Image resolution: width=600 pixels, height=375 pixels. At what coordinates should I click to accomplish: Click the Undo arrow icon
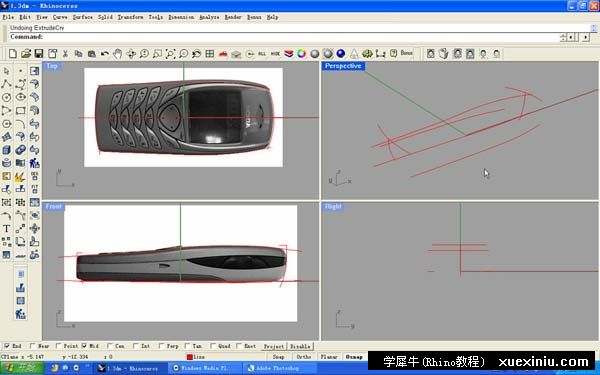104,54
